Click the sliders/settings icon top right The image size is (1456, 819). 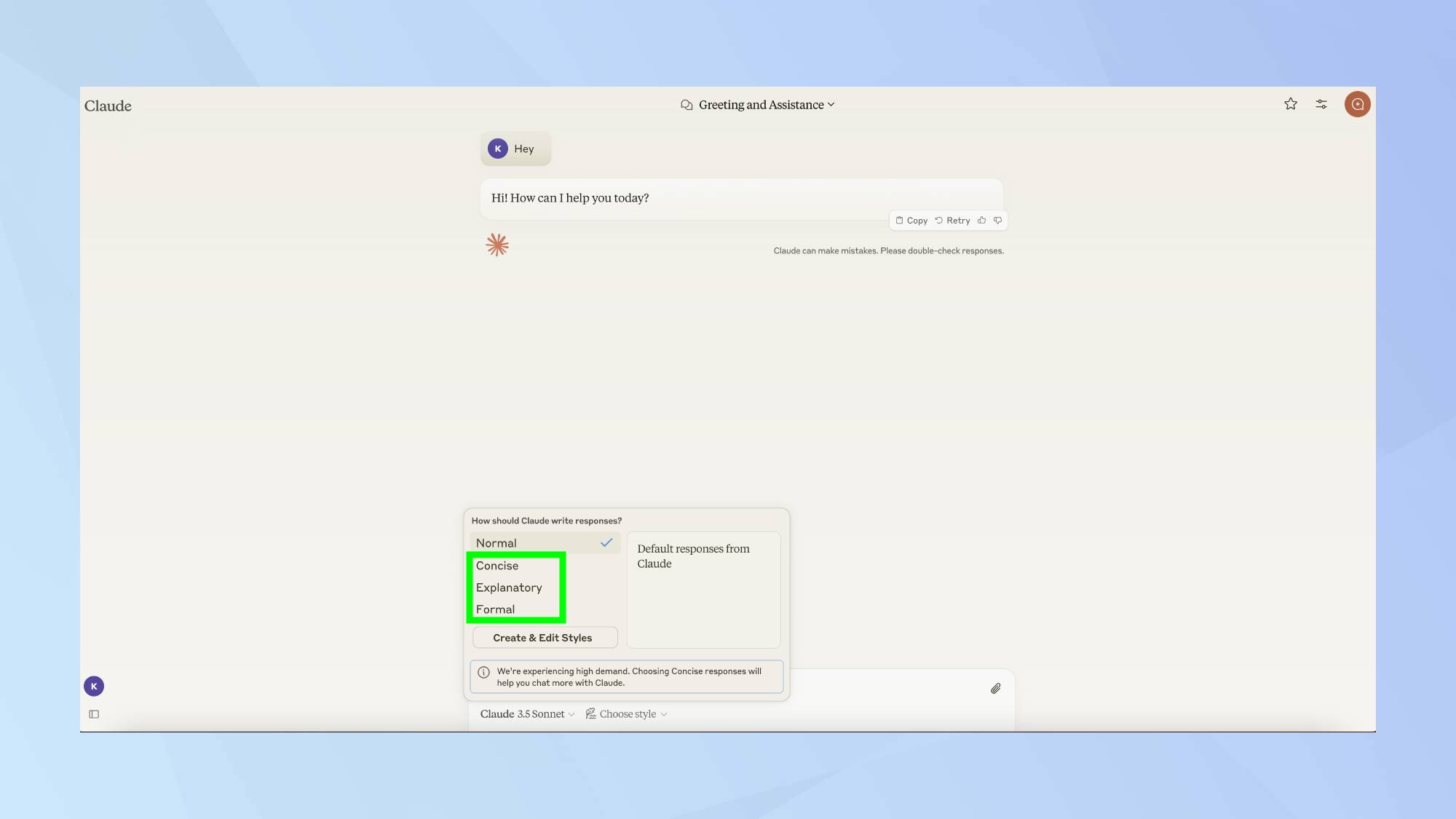pyautogui.click(x=1322, y=104)
